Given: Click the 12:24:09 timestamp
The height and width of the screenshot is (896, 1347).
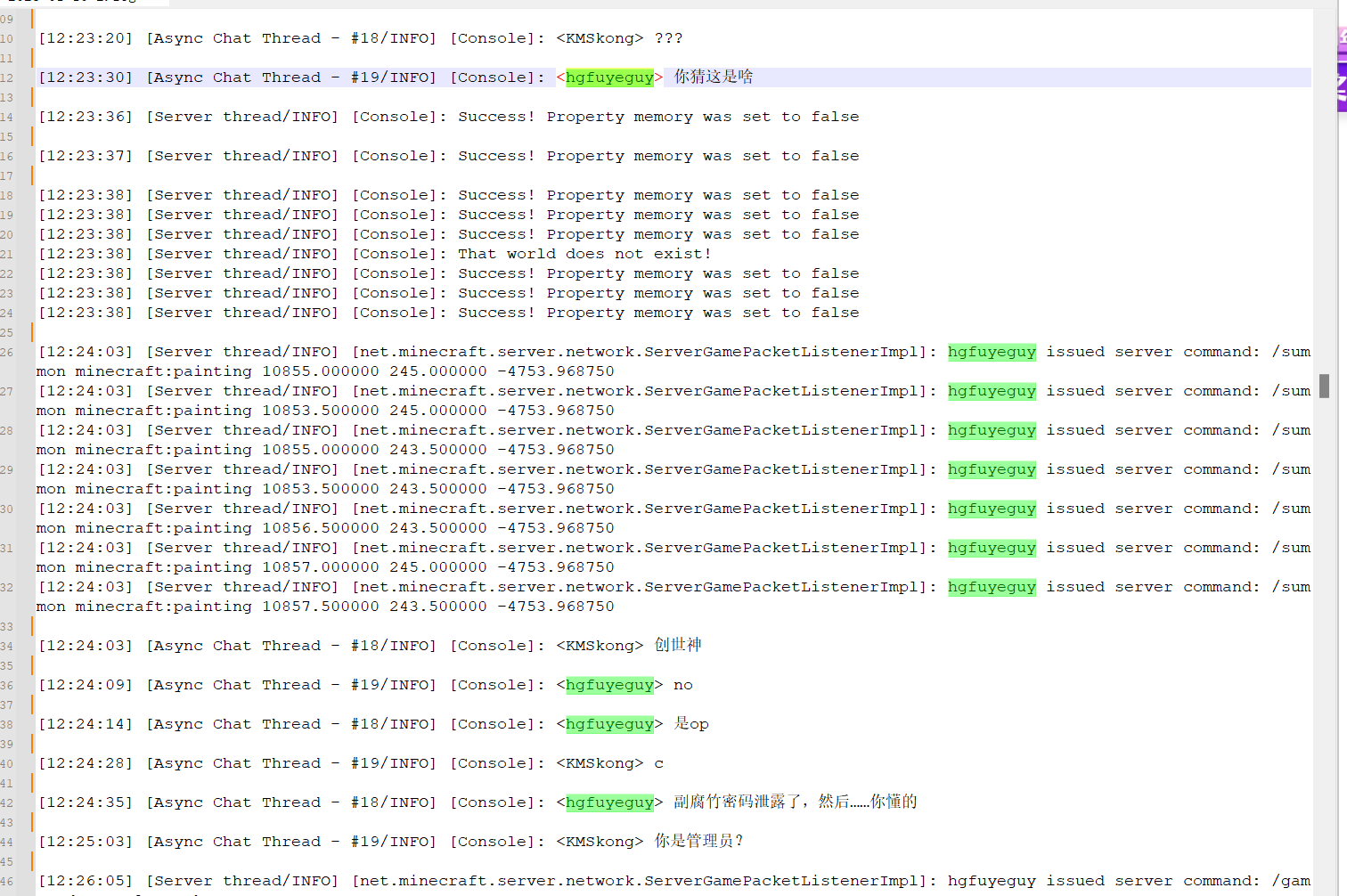Looking at the screenshot, I should [86, 685].
